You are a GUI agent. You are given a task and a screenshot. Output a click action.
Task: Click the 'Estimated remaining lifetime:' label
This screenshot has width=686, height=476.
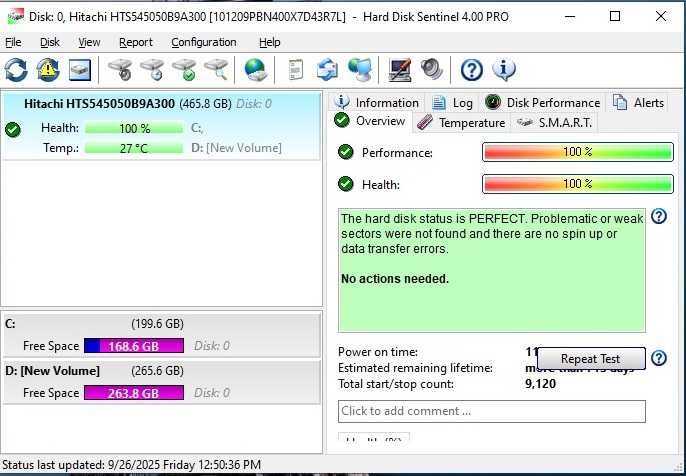point(415,368)
